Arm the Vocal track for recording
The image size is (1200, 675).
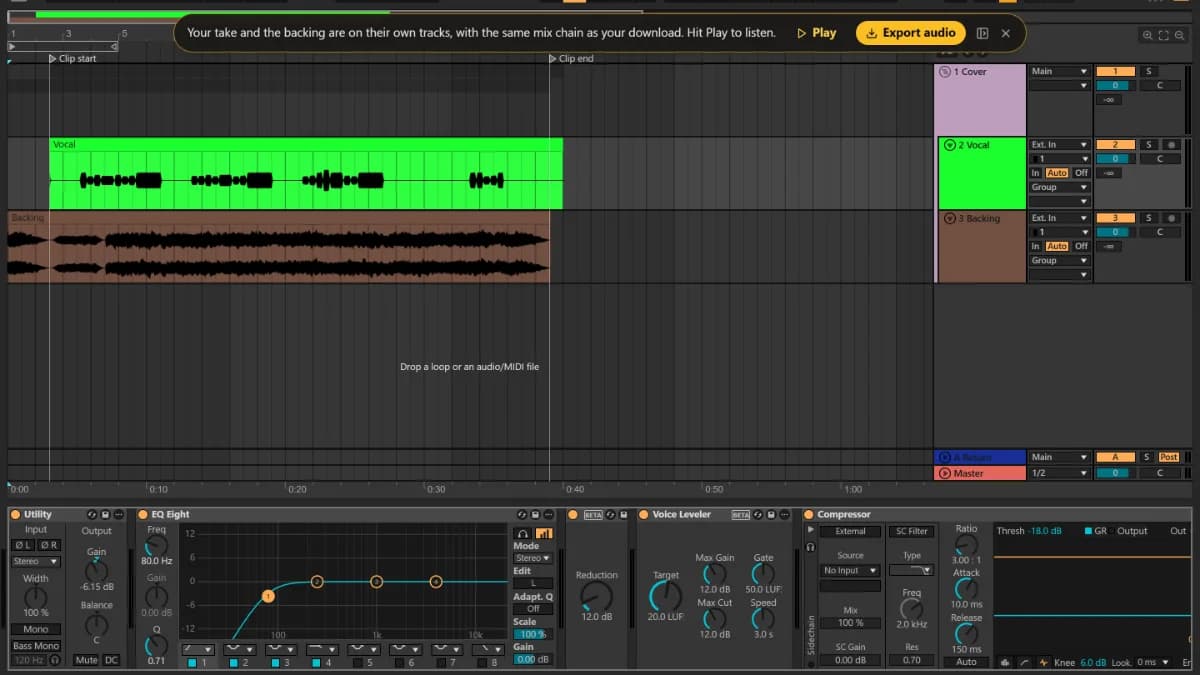[x=1170, y=144]
